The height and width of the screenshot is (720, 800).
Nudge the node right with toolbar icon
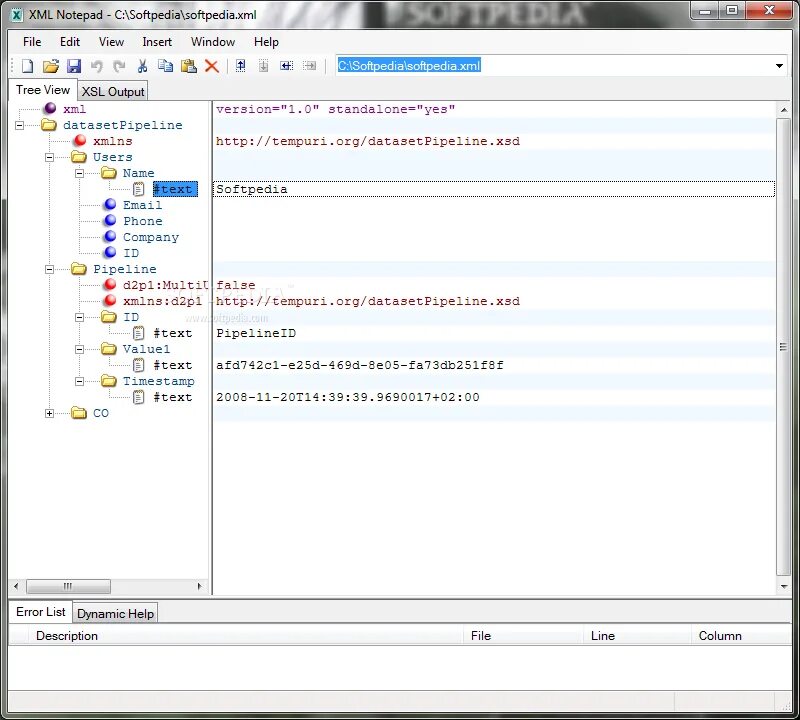[310, 66]
